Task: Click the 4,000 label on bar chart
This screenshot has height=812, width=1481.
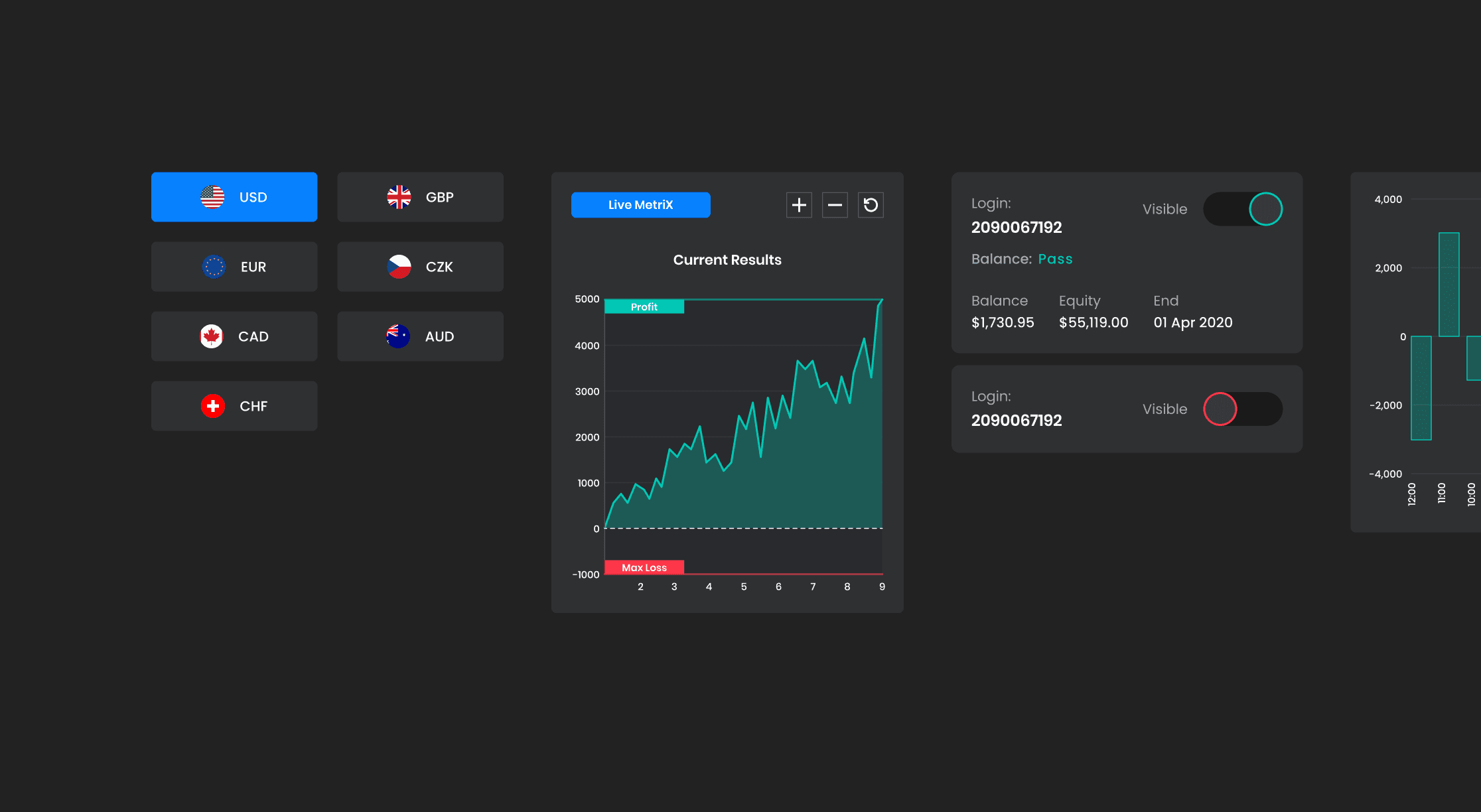Action: click(x=1388, y=199)
